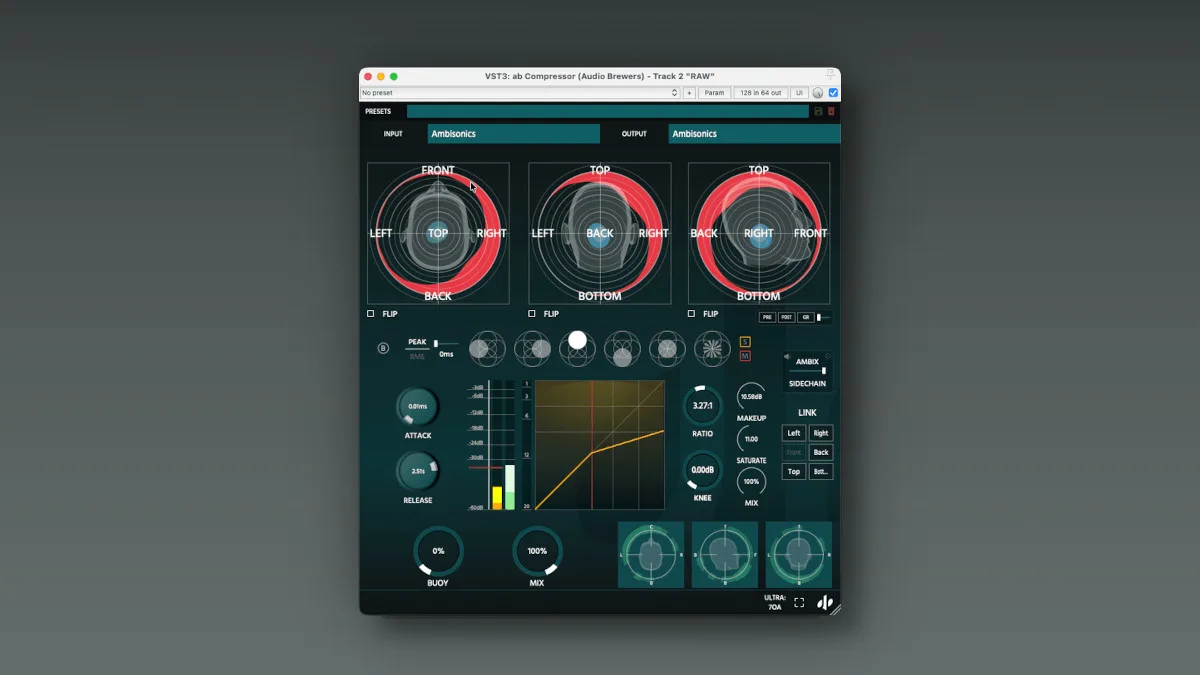This screenshot has width=1200, height=675.
Task: Click the host bypass knob icon
Action: pyautogui.click(x=818, y=93)
